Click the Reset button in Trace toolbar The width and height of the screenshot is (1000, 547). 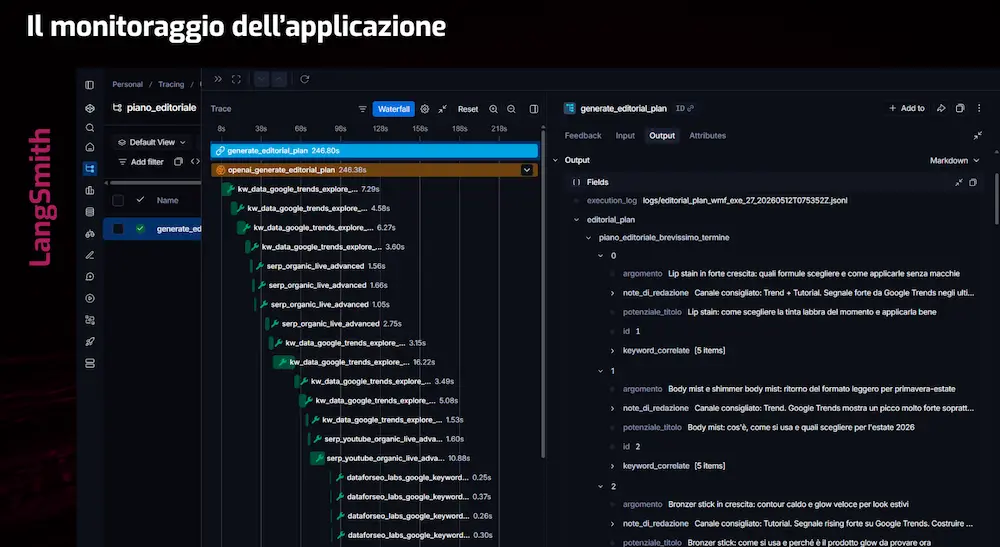click(468, 109)
